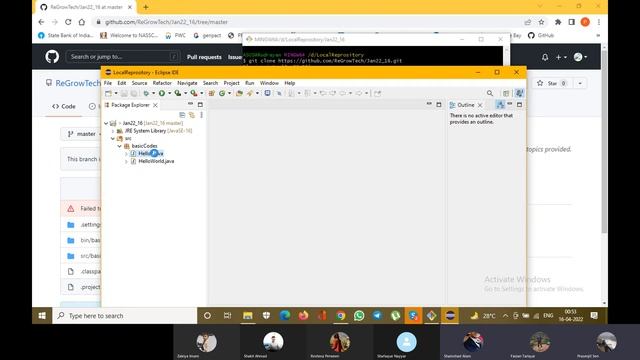Open the Refactor menu in Eclipse
This screenshot has height=360, width=640.
pos(162,83)
